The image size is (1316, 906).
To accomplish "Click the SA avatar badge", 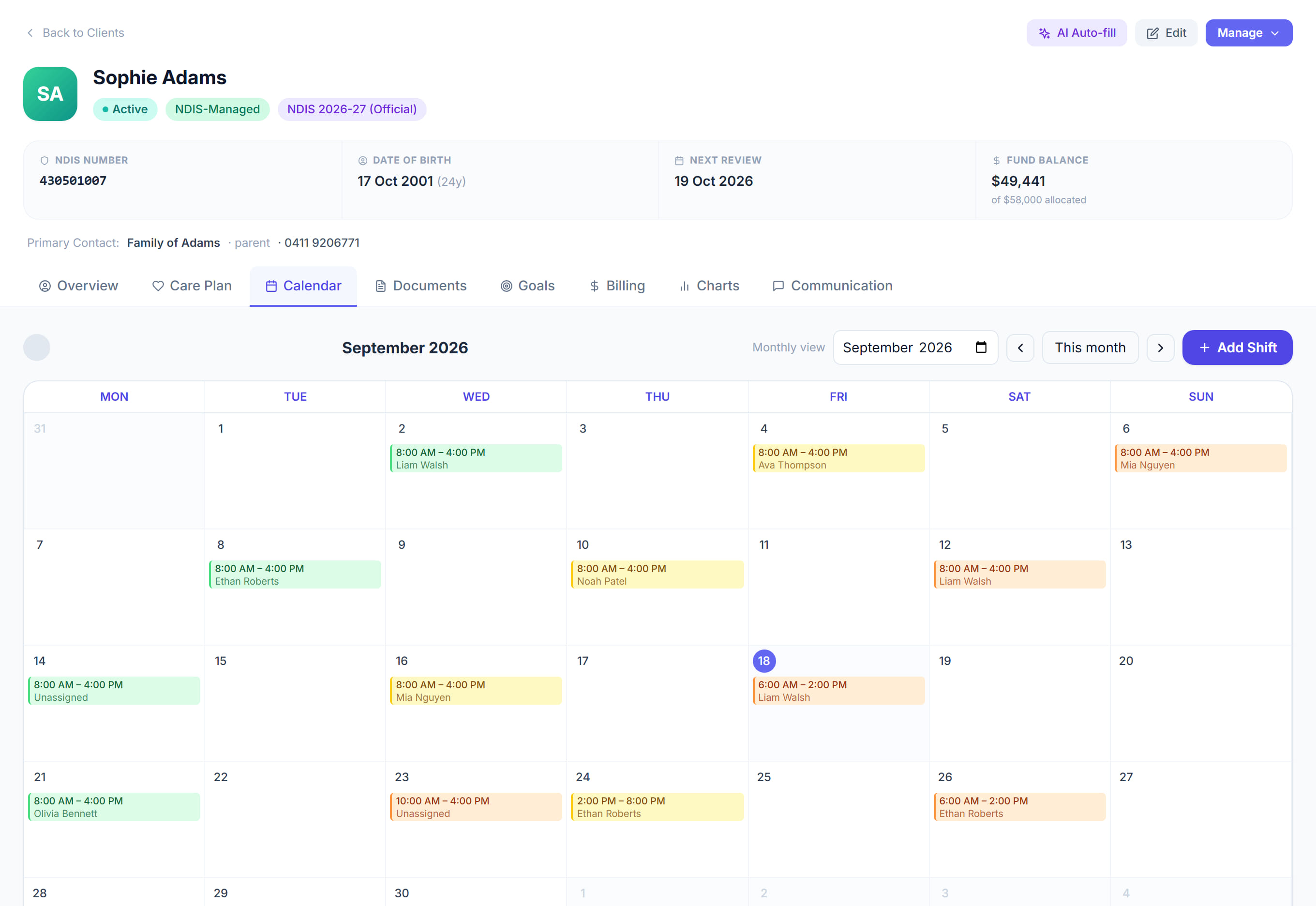I will (50, 94).
